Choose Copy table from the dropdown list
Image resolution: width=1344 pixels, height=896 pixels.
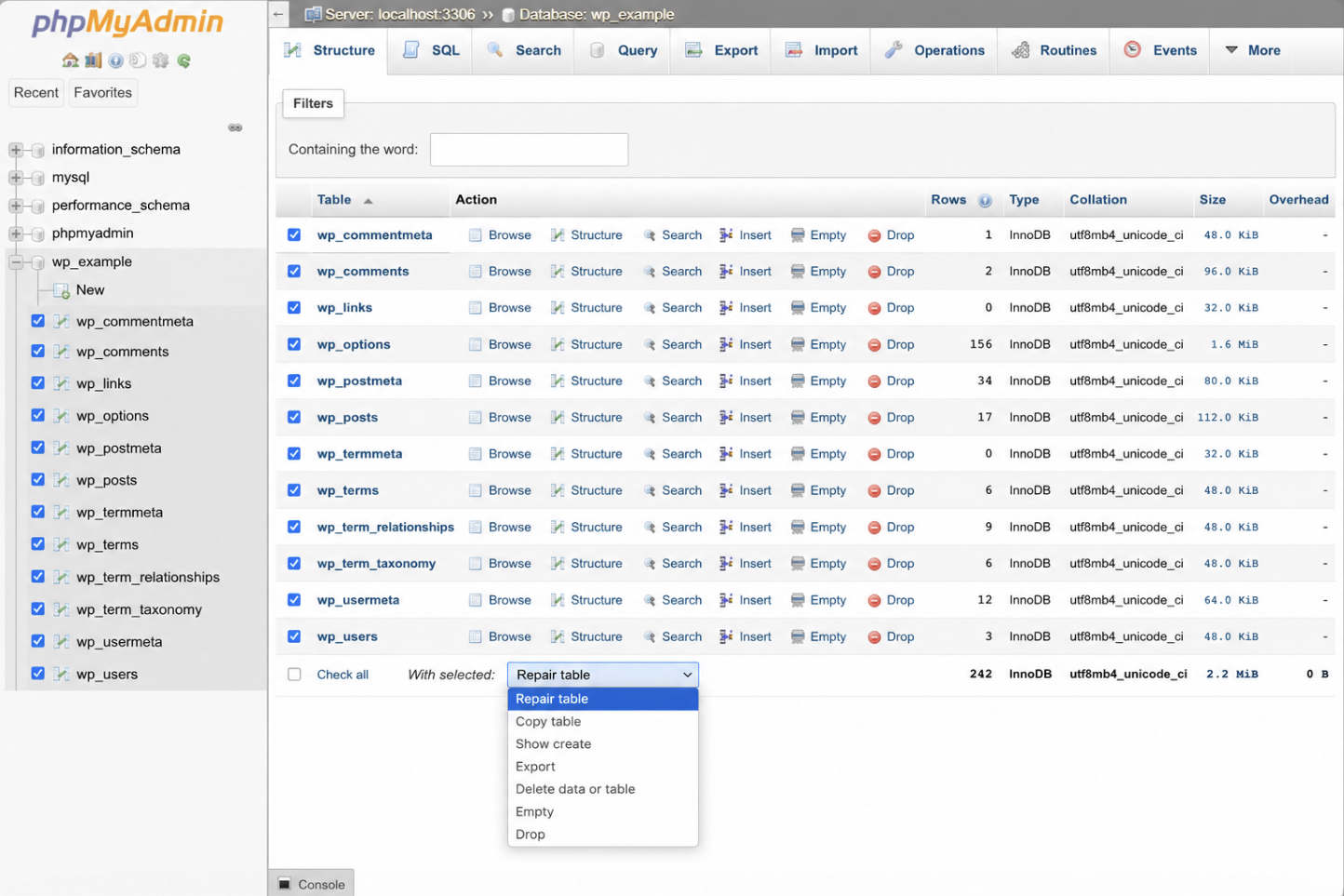click(x=603, y=721)
